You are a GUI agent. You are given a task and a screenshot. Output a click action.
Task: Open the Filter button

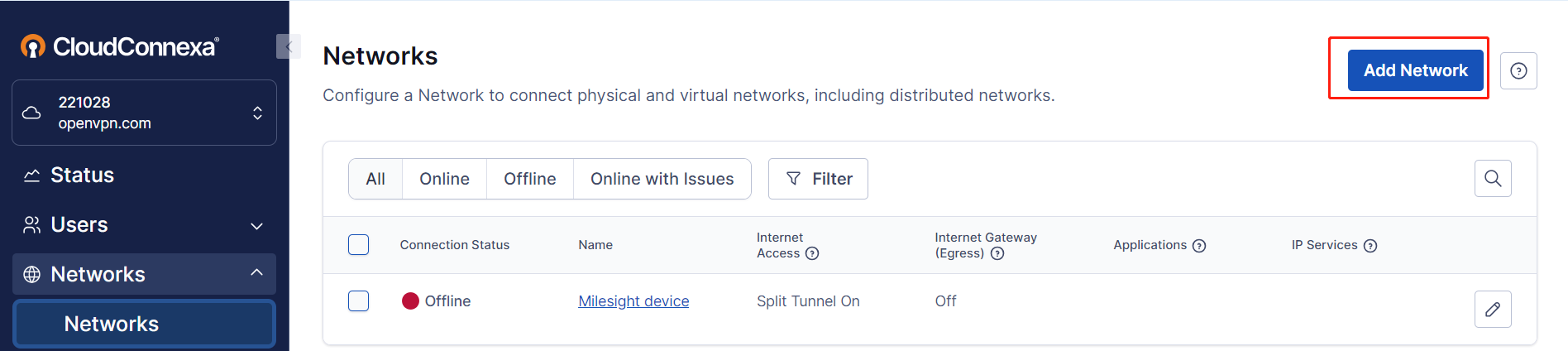click(818, 179)
